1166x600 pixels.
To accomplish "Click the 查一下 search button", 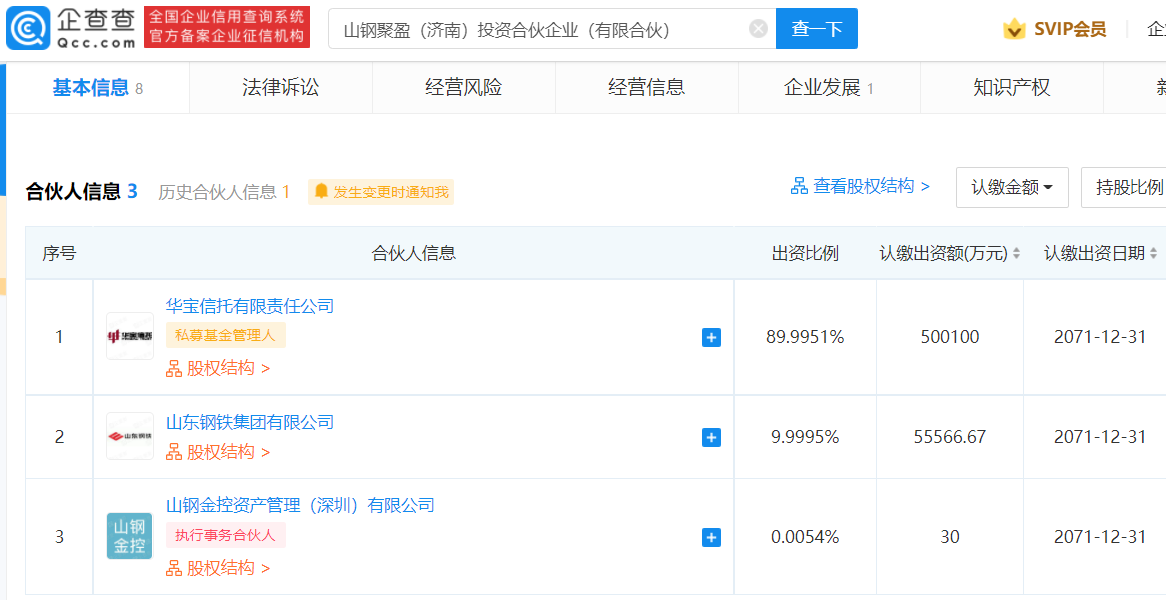I will point(816,29).
